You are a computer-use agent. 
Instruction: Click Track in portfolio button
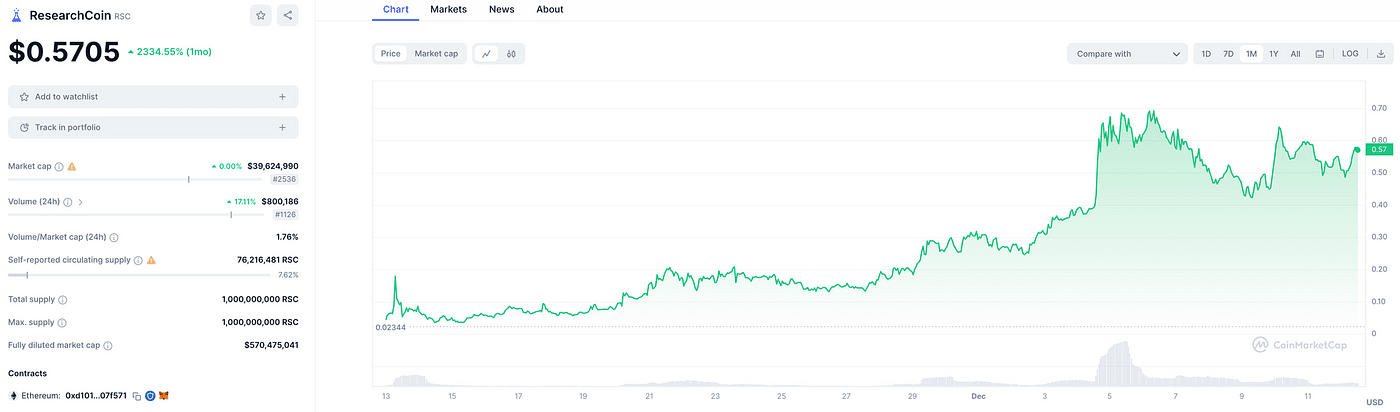click(x=153, y=127)
